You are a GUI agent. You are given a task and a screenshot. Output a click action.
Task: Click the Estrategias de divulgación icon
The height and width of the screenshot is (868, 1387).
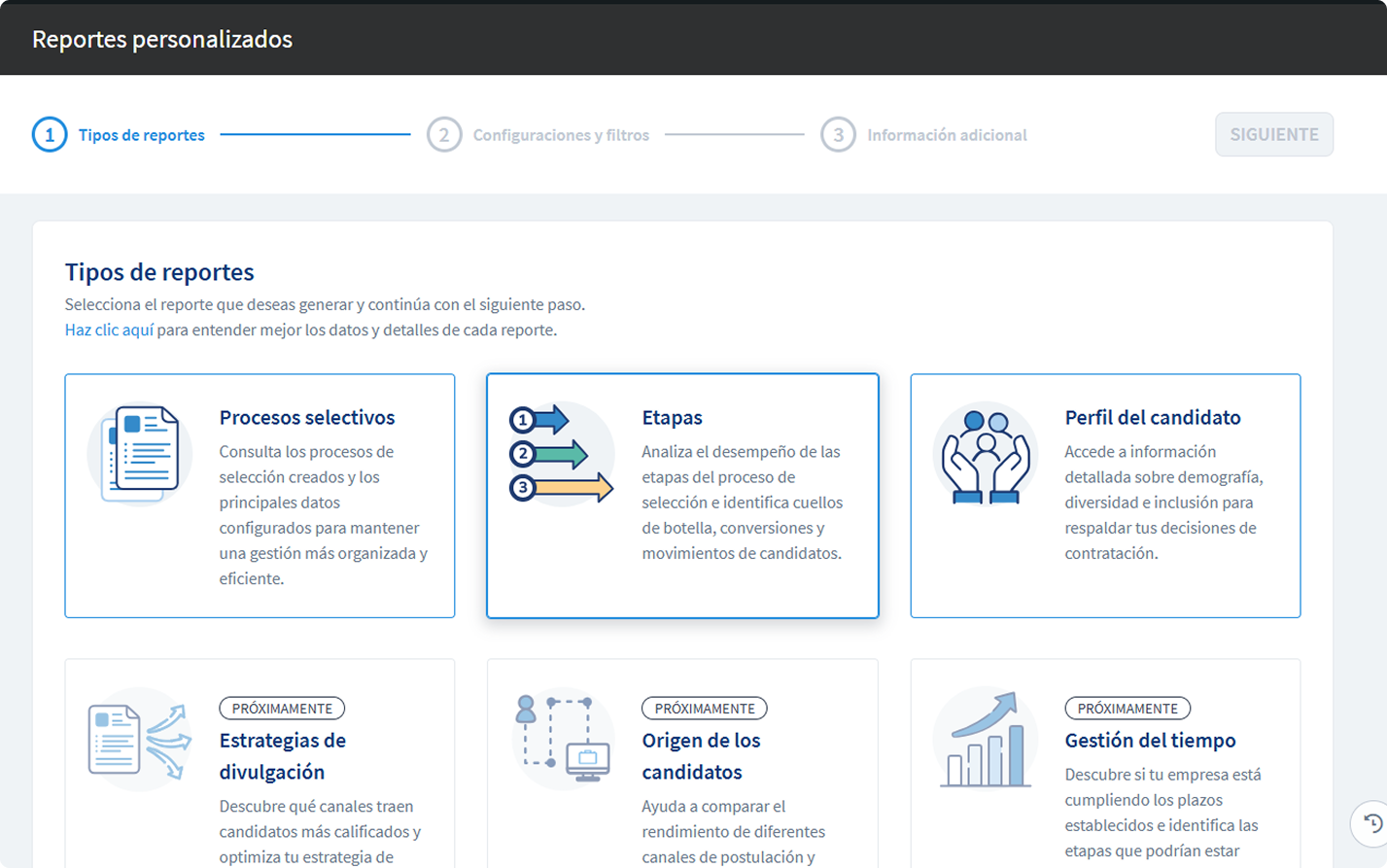click(x=140, y=740)
